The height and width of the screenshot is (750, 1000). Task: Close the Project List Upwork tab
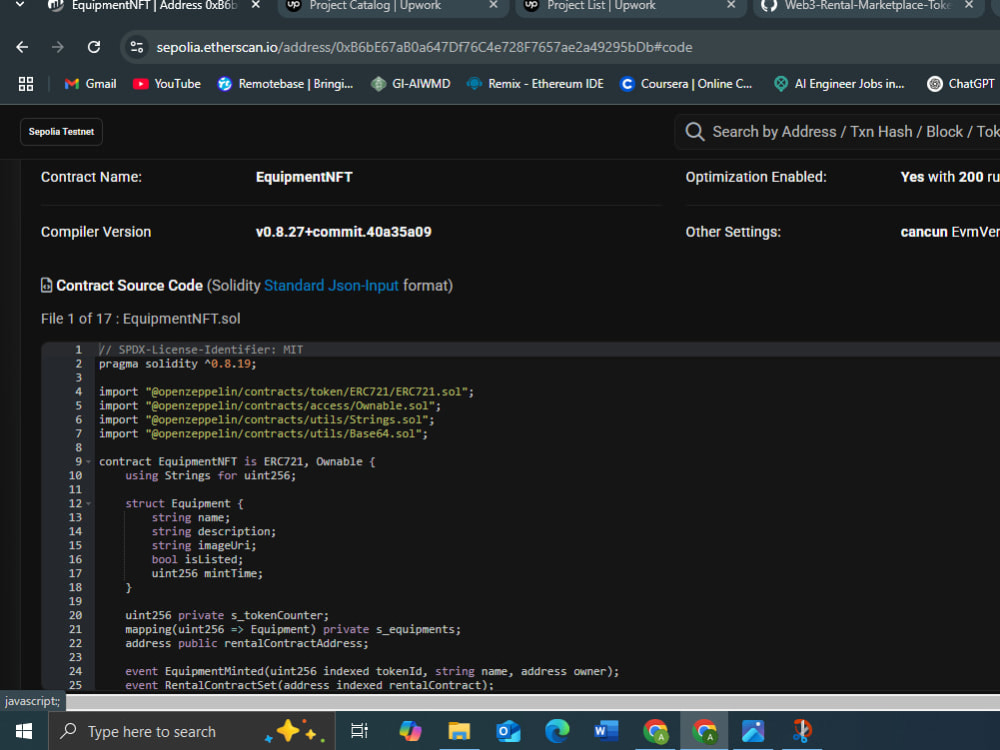tap(731, 5)
